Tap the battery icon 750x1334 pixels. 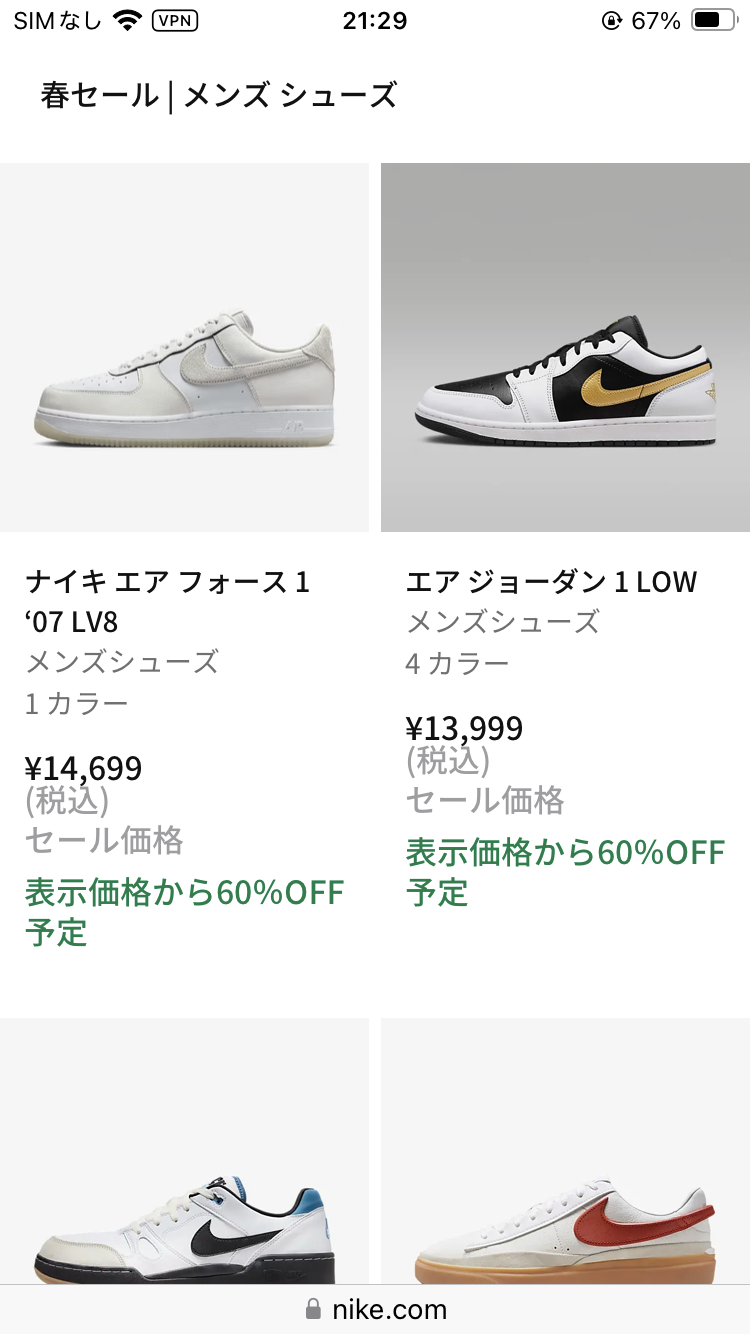click(715, 20)
